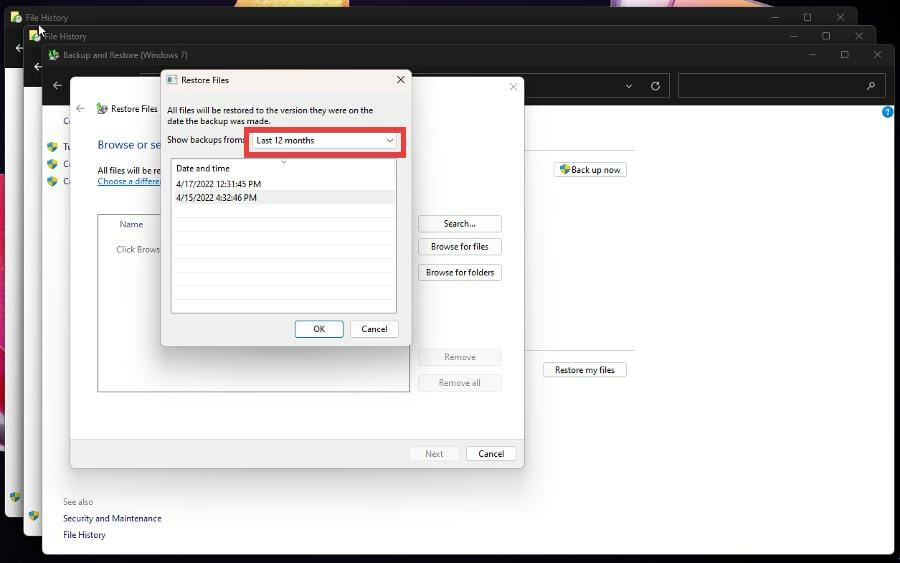Click the search magnifier icon

click(871, 86)
